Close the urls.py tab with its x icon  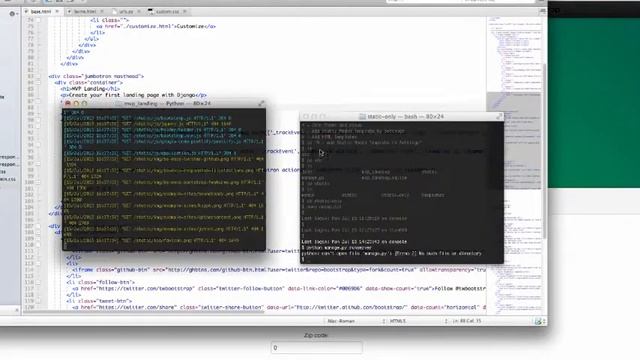pyautogui.click(x=139, y=11)
